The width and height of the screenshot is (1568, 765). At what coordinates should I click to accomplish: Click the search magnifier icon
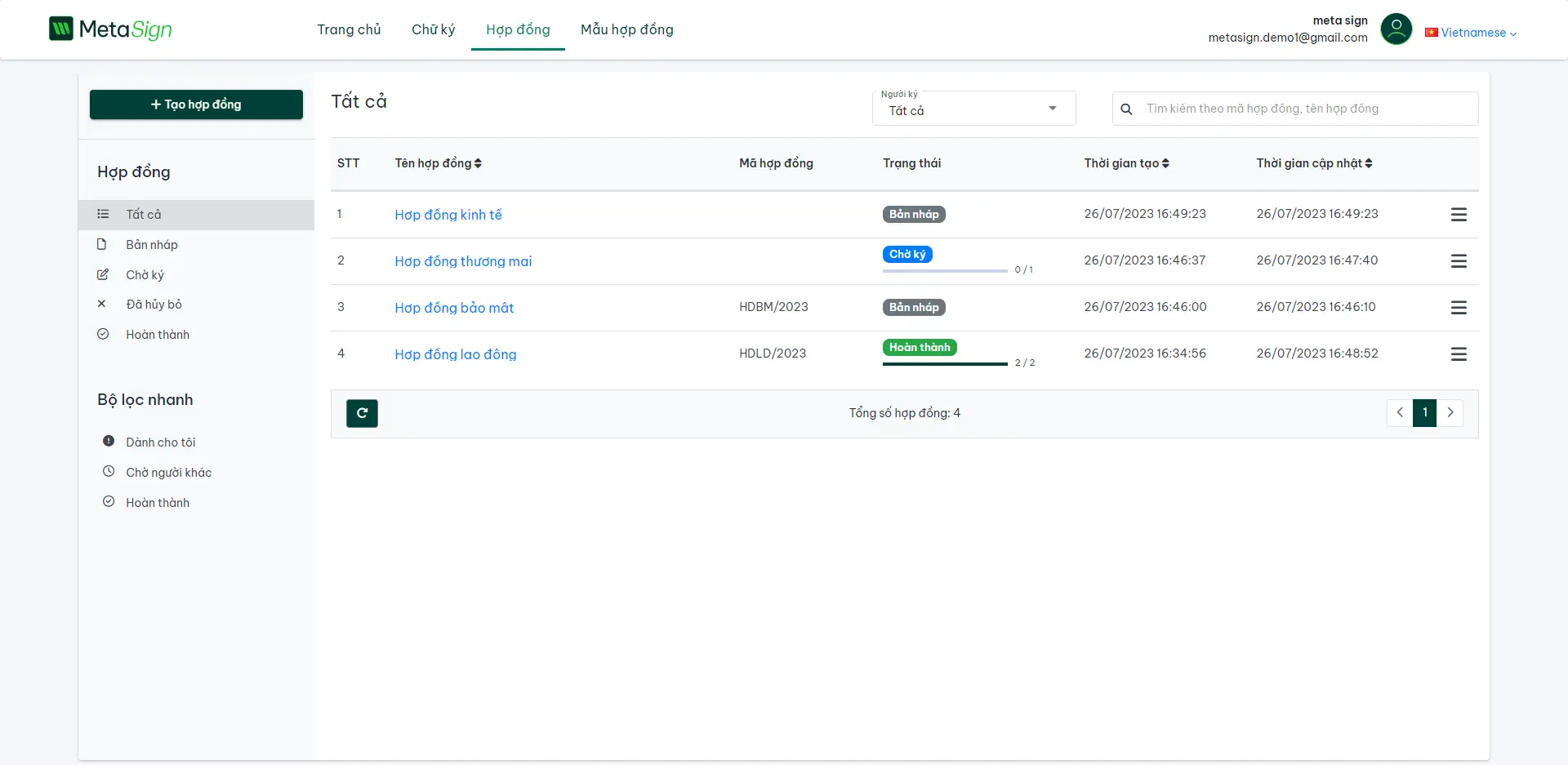coord(1126,109)
